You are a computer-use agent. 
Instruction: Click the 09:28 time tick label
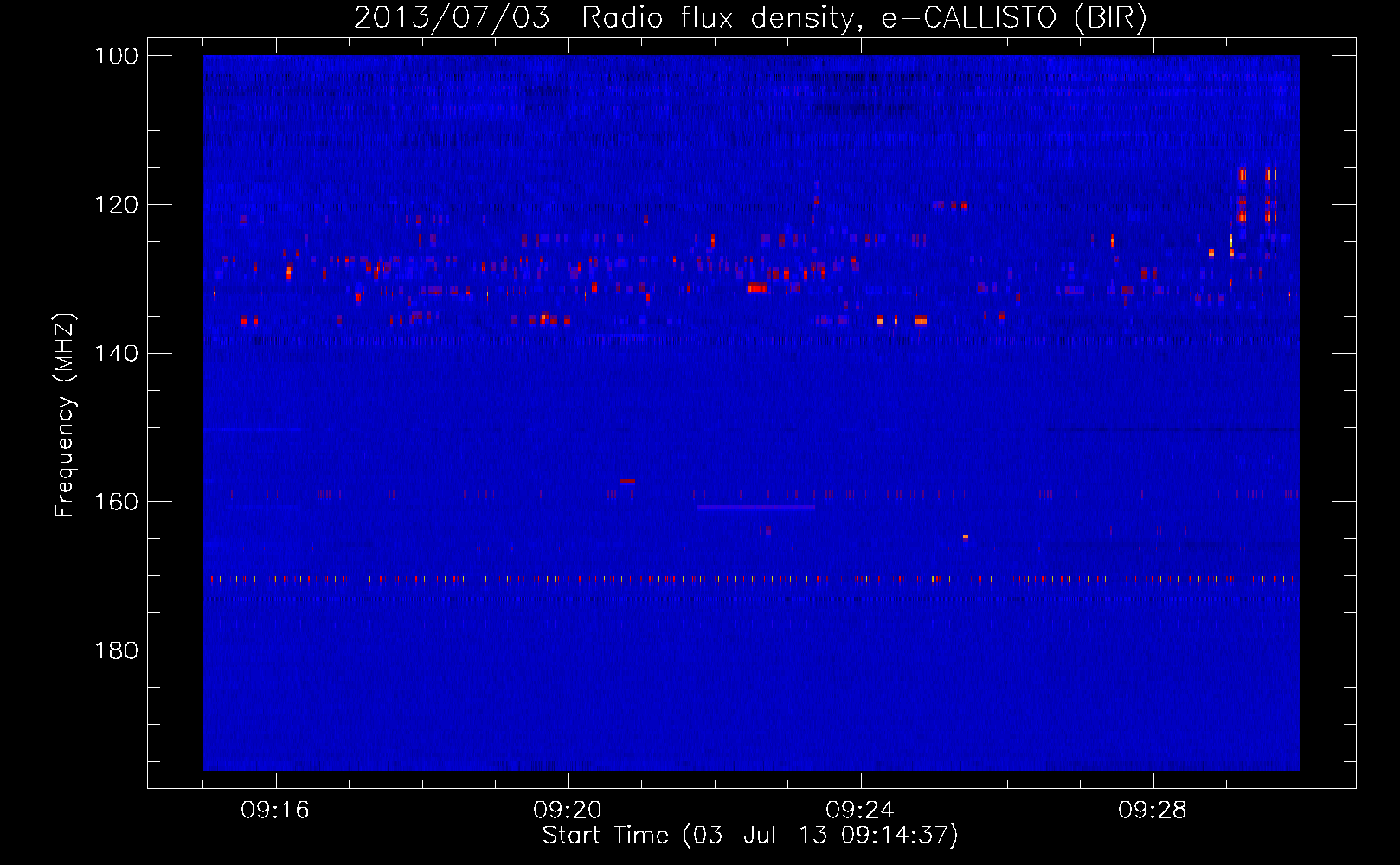tap(1152, 811)
